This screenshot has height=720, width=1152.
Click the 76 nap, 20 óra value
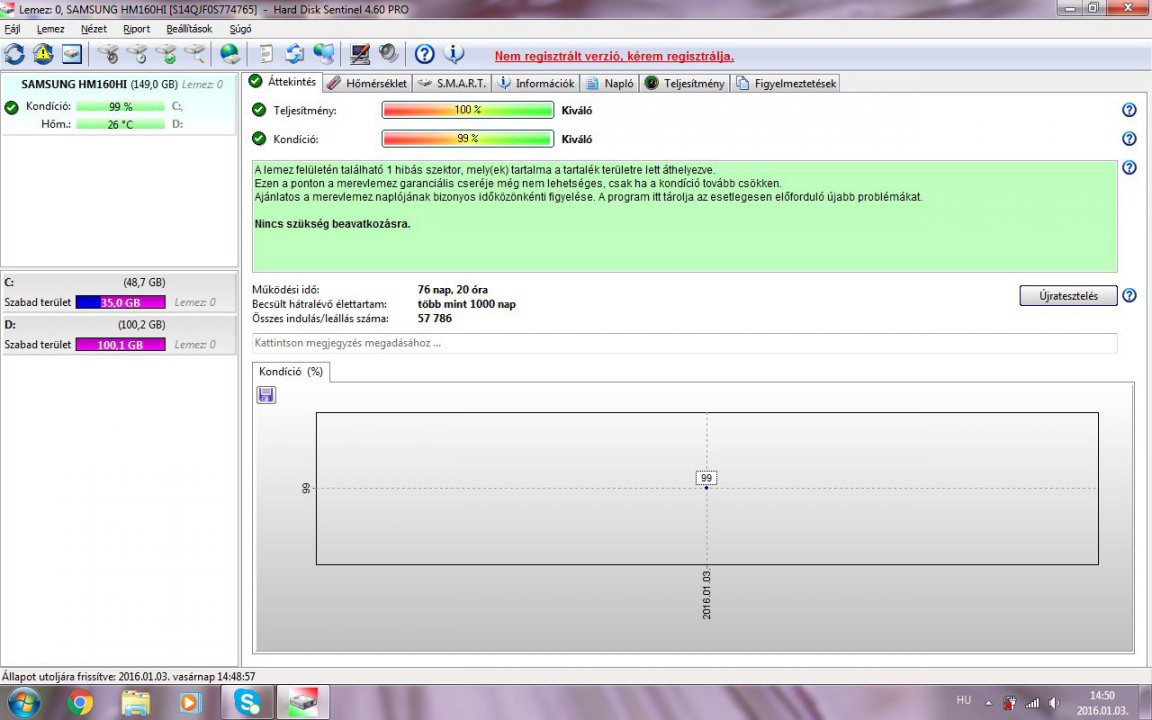pos(453,289)
